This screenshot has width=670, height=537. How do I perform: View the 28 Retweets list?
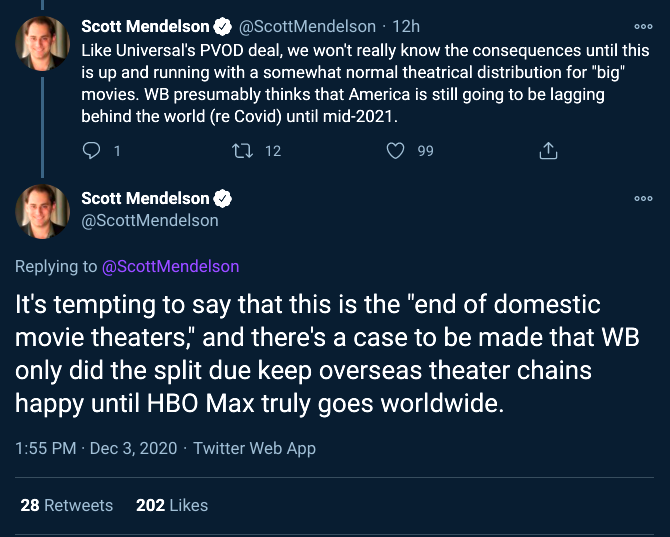pos(67,505)
